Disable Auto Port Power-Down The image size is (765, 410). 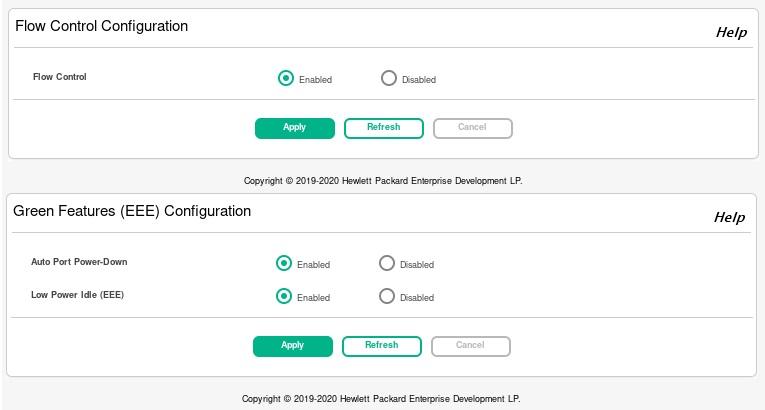click(387, 263)
